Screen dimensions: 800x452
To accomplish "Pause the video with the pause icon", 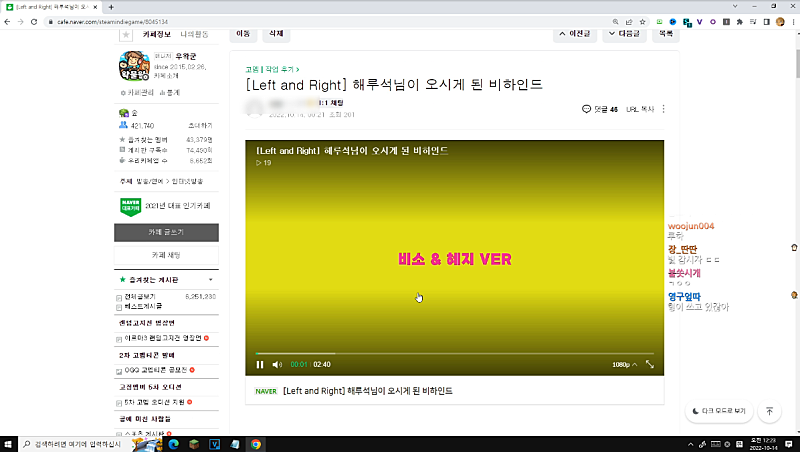I will (260, 364).
